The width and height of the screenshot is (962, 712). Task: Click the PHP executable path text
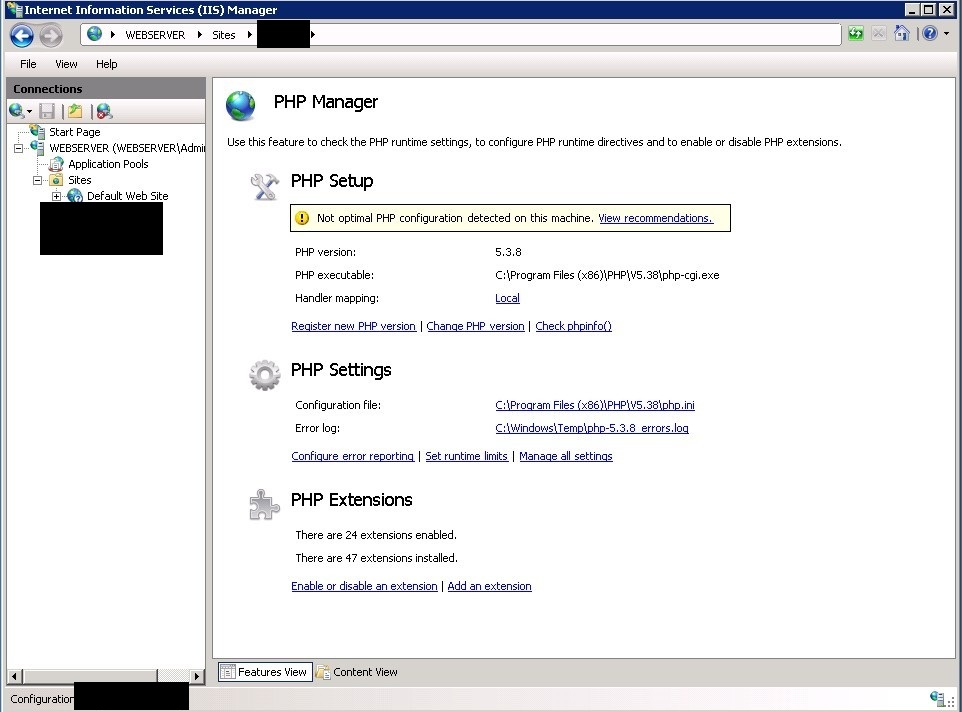[x=607, y=275]
